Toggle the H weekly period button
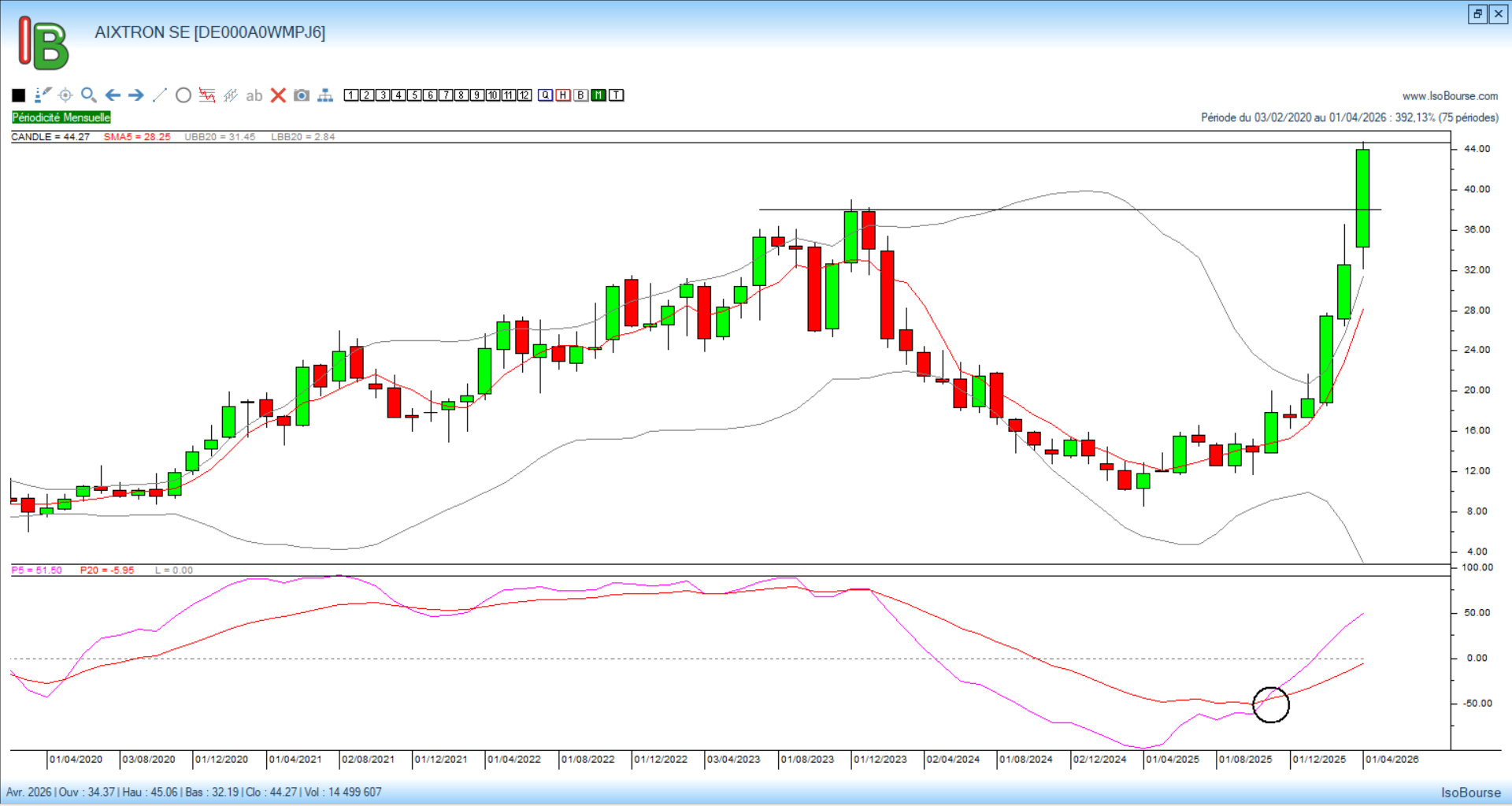This screenshot has width=1512, height=806. coord(563,95)
